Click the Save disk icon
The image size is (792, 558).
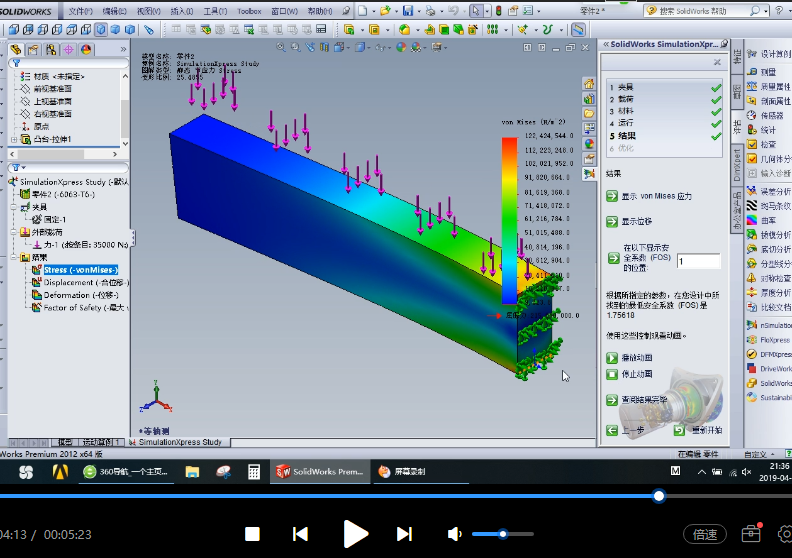pos(408,11)
